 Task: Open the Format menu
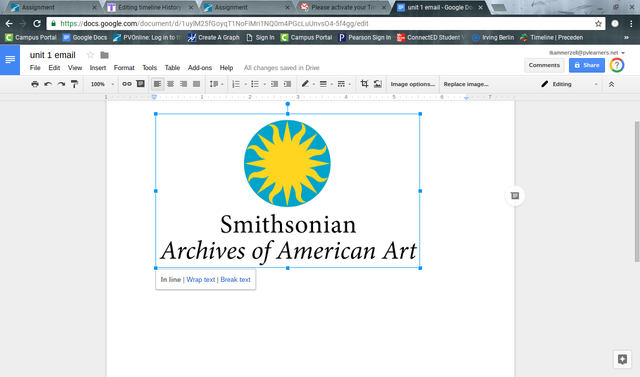click(124, 68)
